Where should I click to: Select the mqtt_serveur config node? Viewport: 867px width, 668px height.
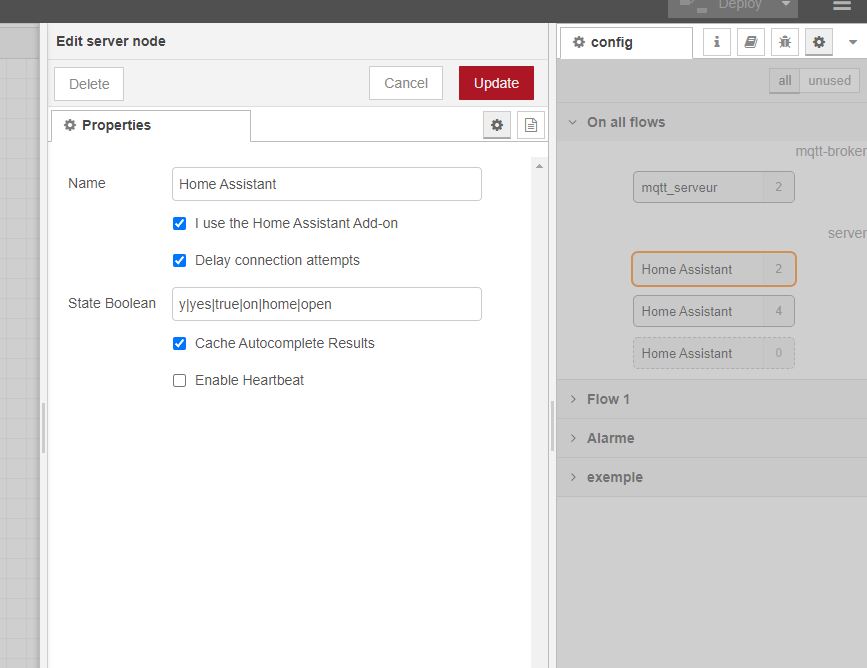pos(714,187)
